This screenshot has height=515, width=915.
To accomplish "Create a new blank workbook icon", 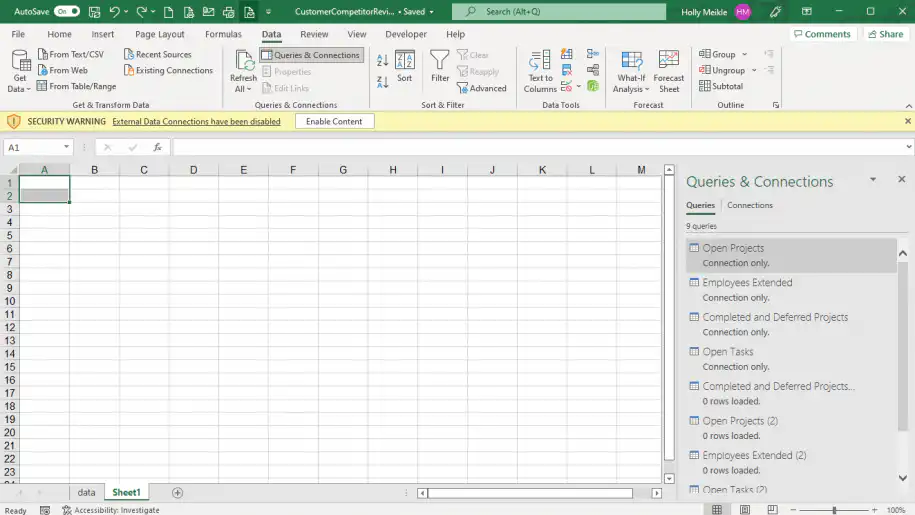I will coord(169,12).
